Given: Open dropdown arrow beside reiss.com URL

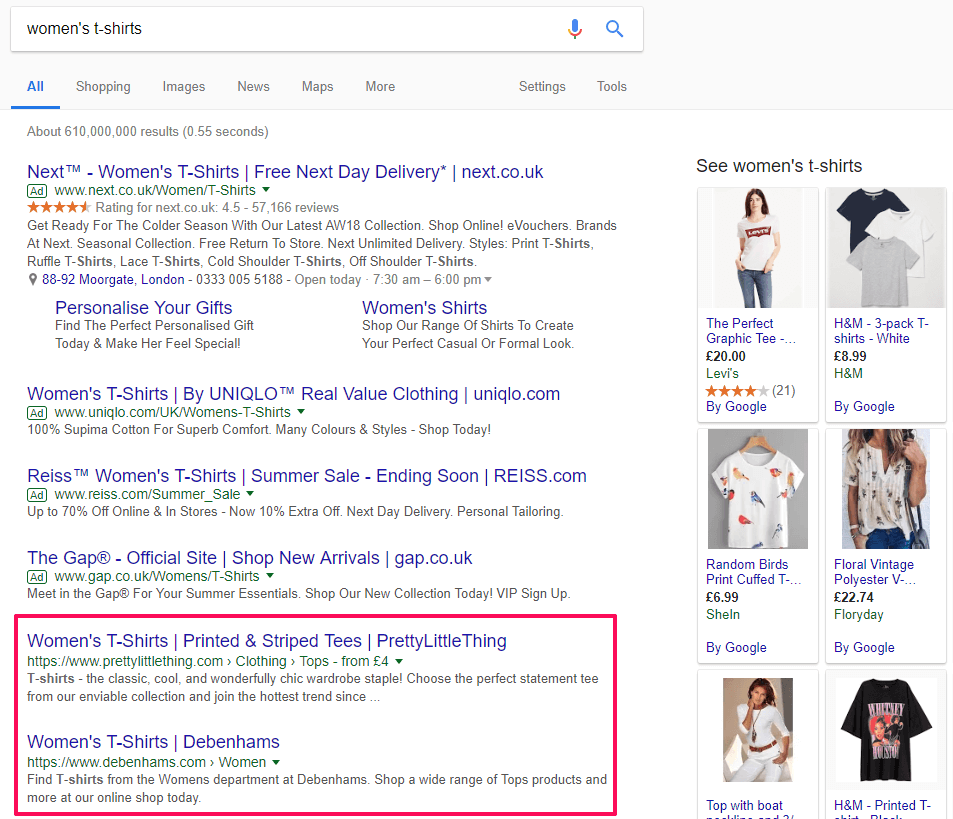Looking at the screenshot, I should pos(250,494).
